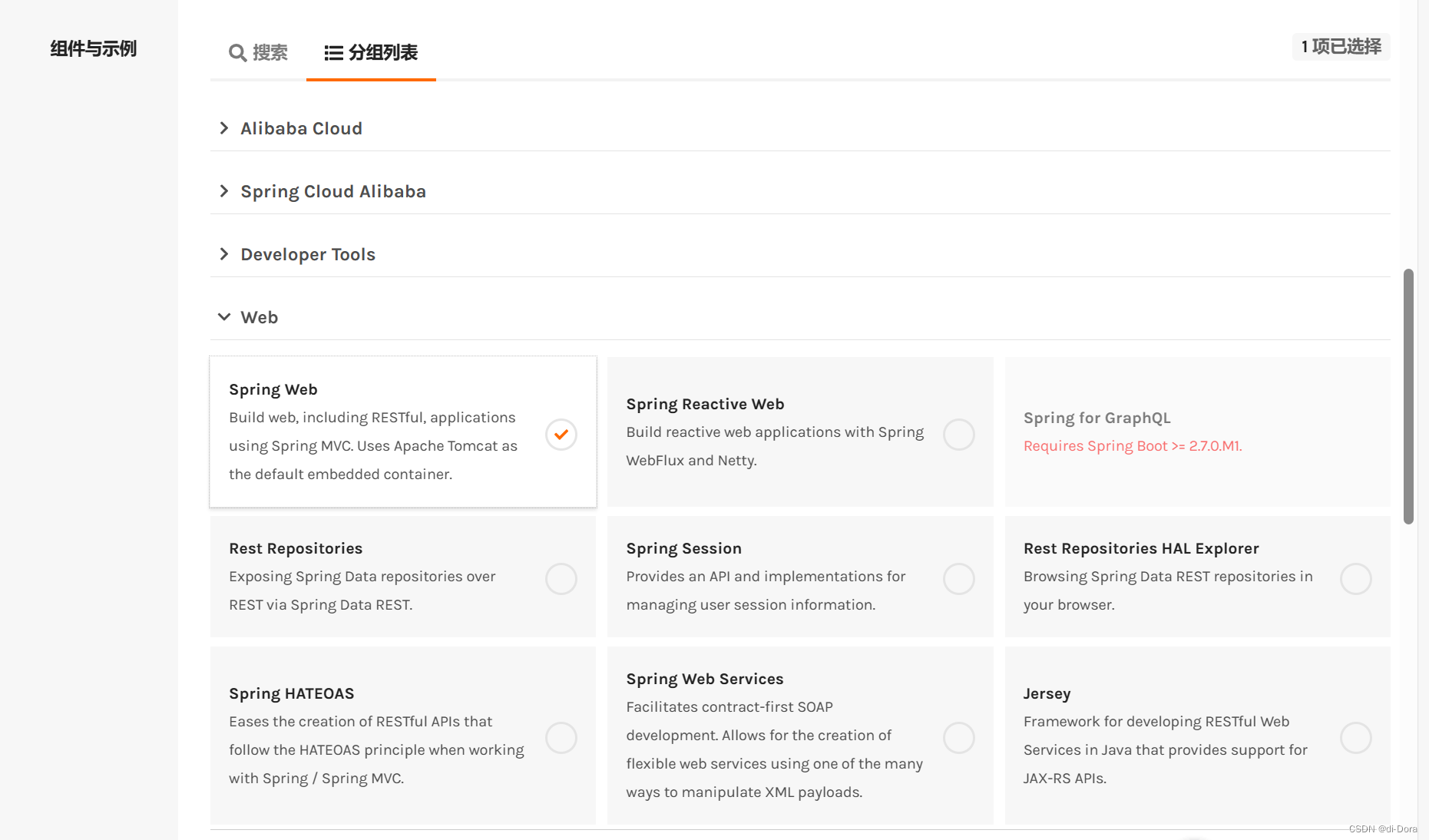
Task: Click the grouped list icon beside 分组列表
Action: tap(333, 53)
